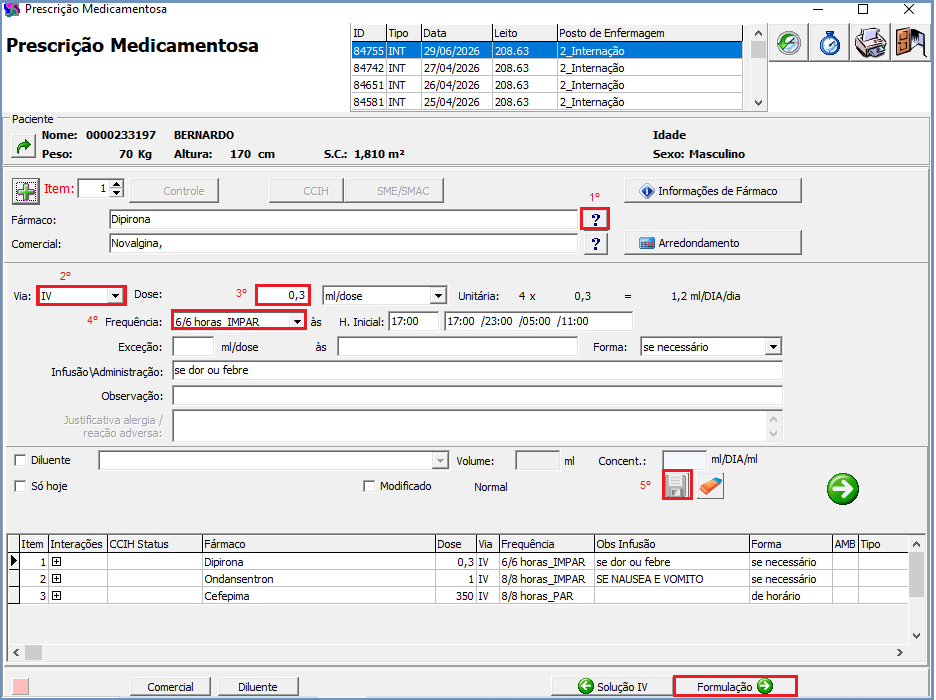Viewport: 936px width, 700px height.
Task: Click the blue stopwatch timer icon
Action: point(829,43)
